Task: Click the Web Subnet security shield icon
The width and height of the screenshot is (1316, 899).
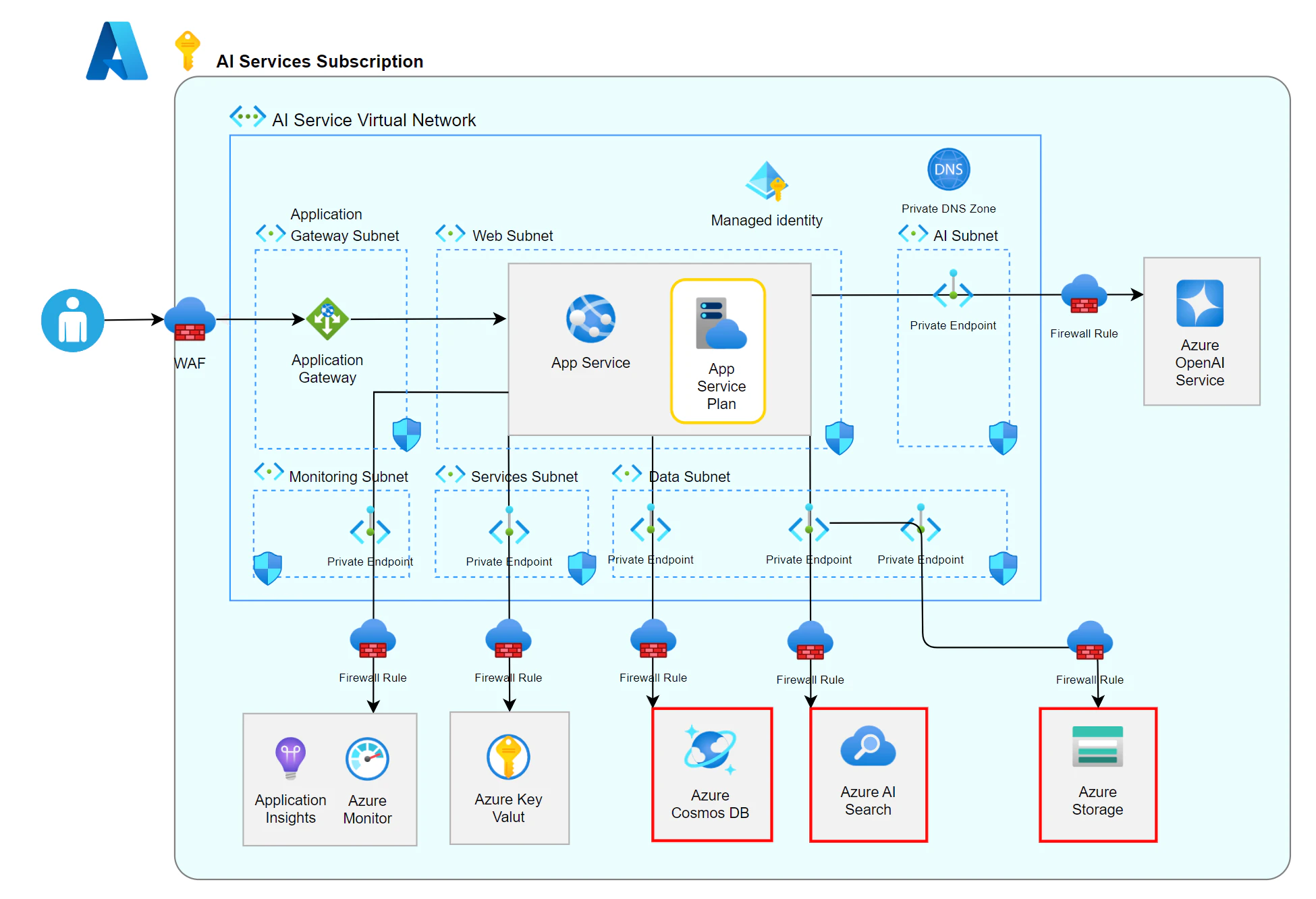Action: (x=840, y=438)
